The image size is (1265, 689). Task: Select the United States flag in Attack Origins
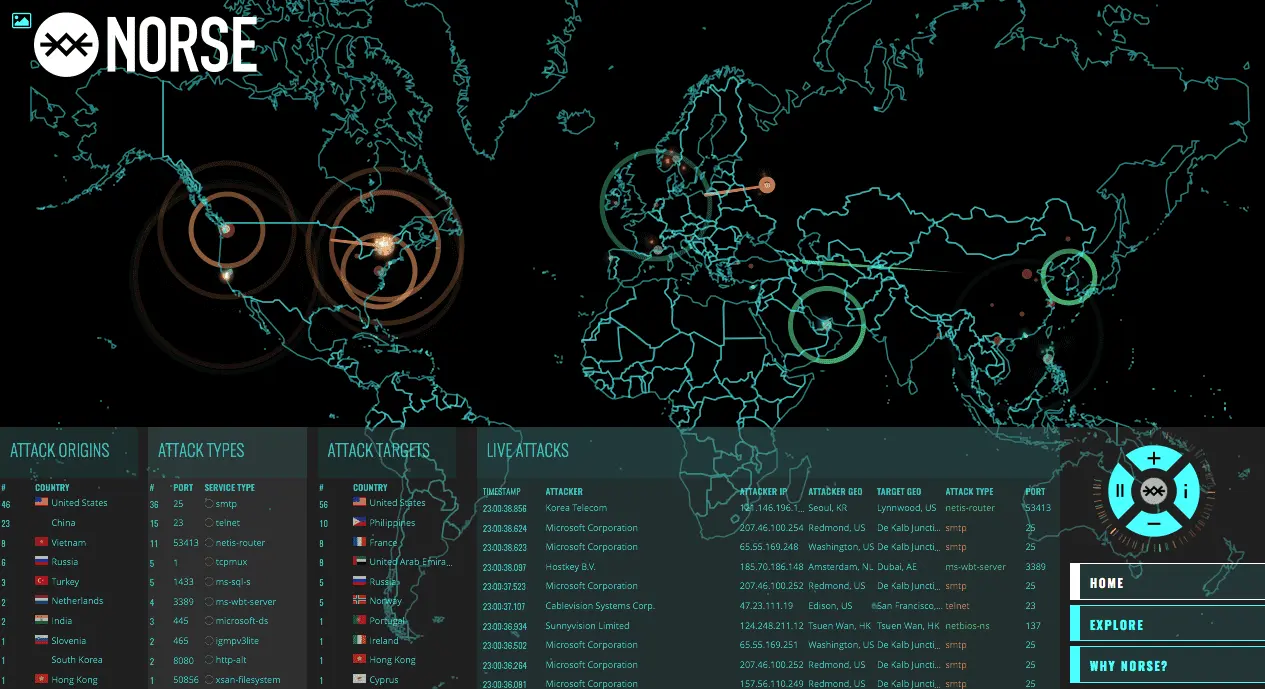pos(42,503)
